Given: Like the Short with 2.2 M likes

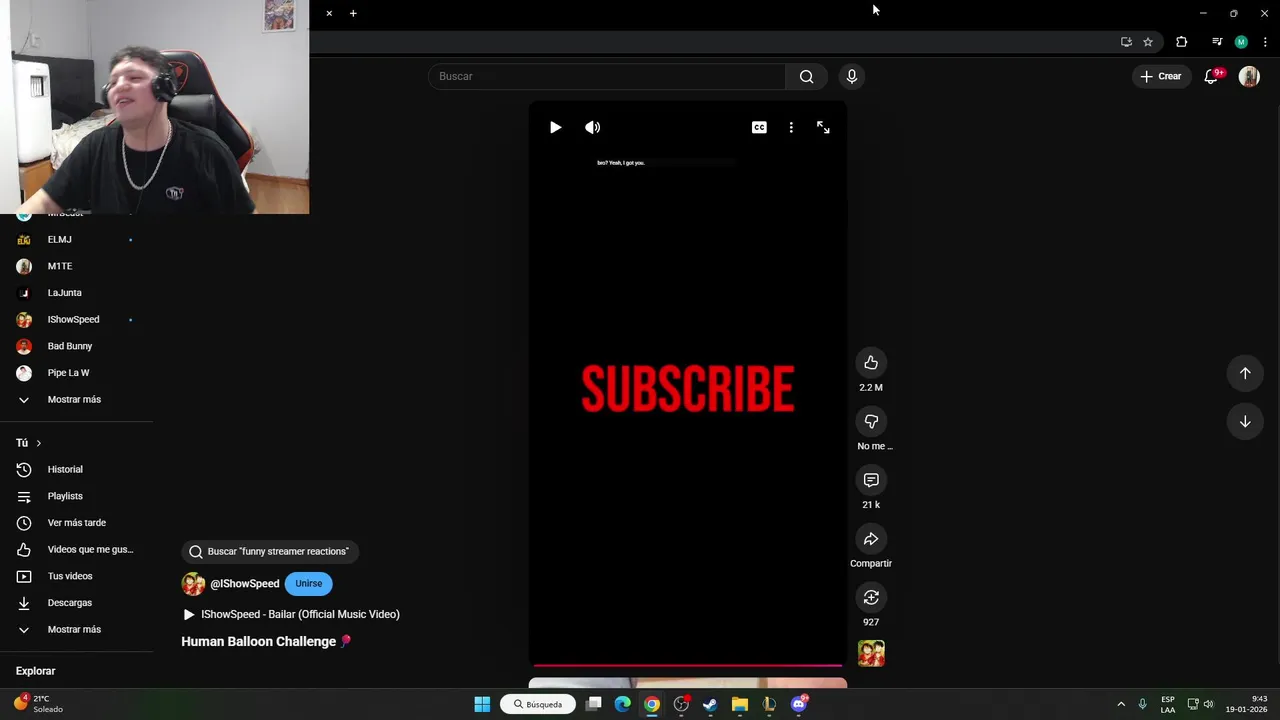Looking at the screenshot, I should tap(871, 363).
